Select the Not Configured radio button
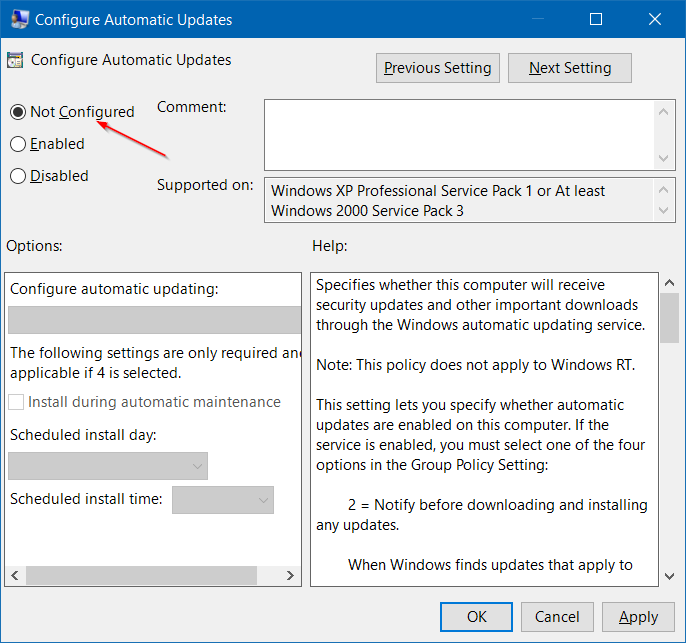 click(x=18, y=112)
